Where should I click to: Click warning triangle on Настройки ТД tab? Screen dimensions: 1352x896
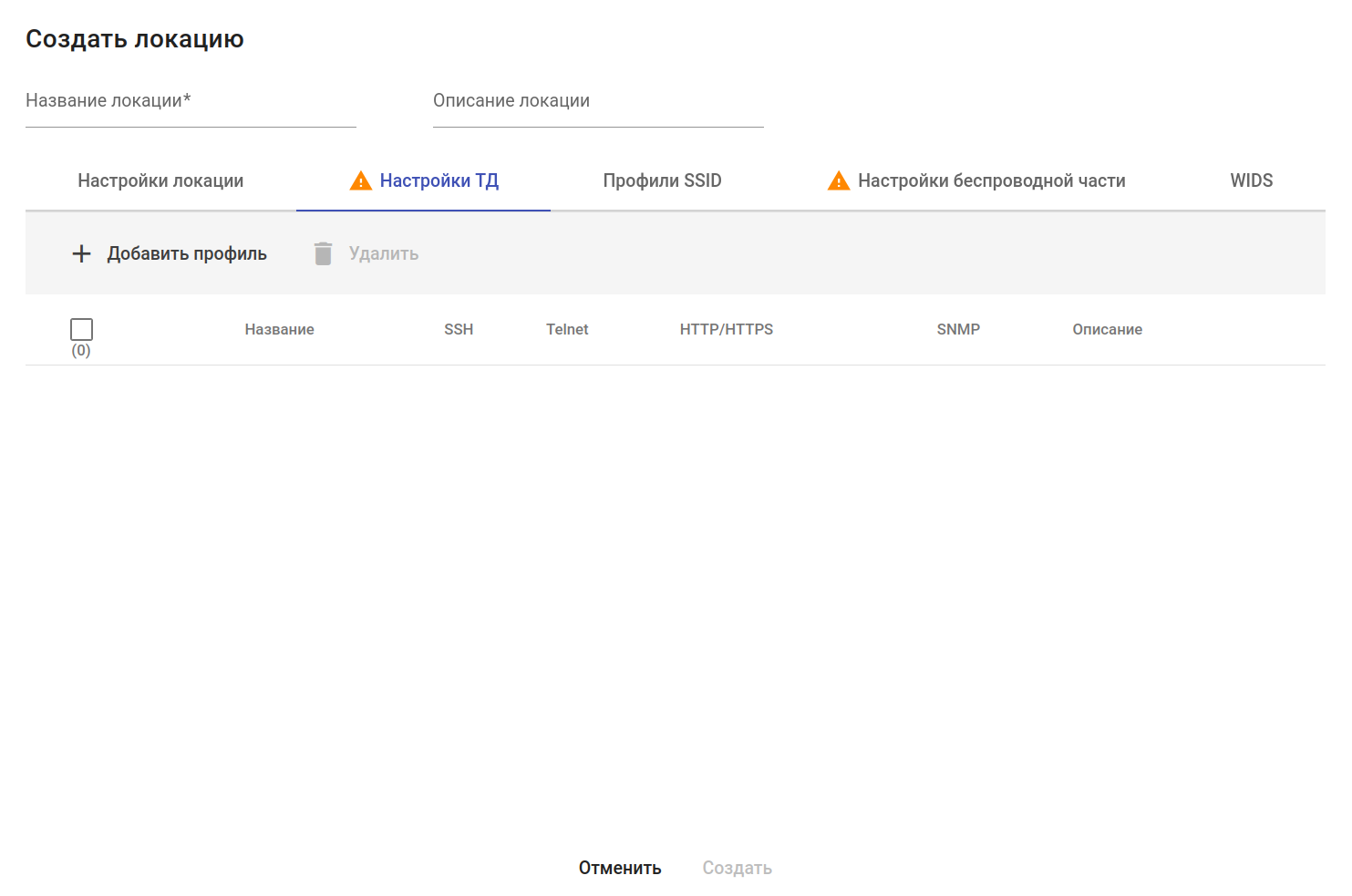point(361,180)
